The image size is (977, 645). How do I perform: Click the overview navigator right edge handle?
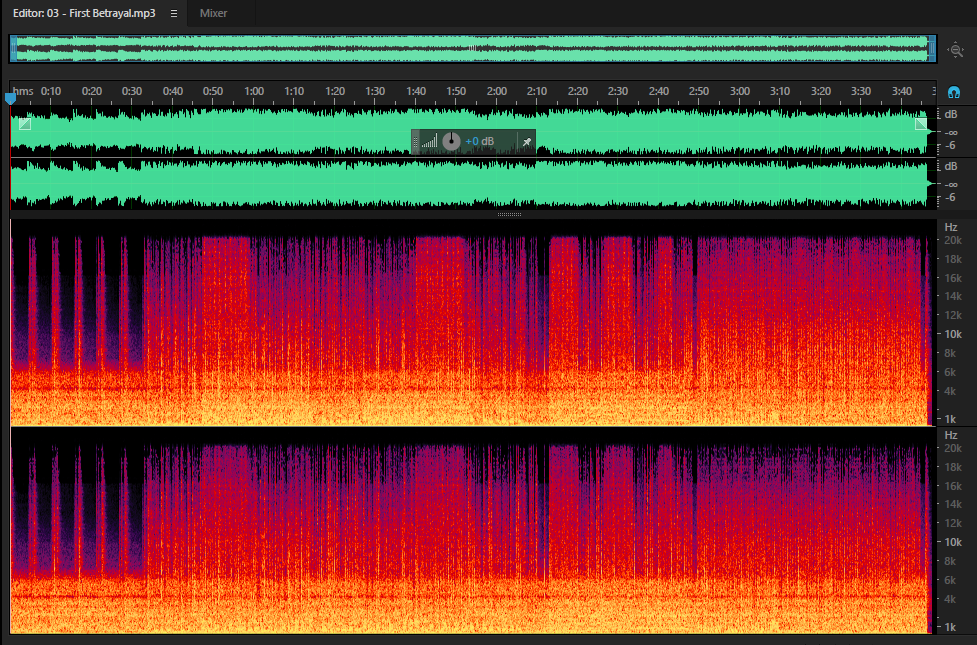pyautogui.click(x=932, y=49)
